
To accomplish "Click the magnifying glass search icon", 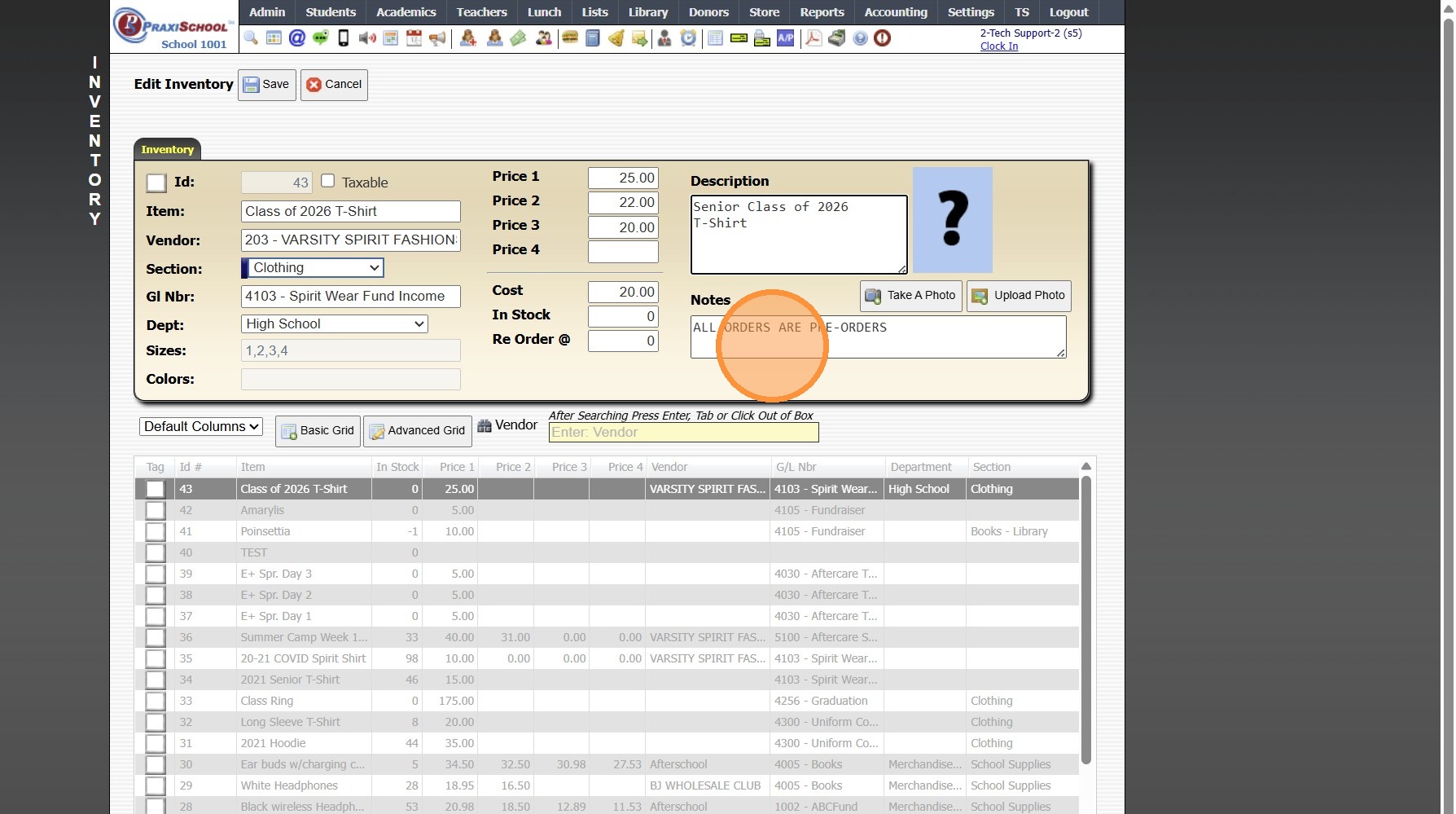I will 251,38.
